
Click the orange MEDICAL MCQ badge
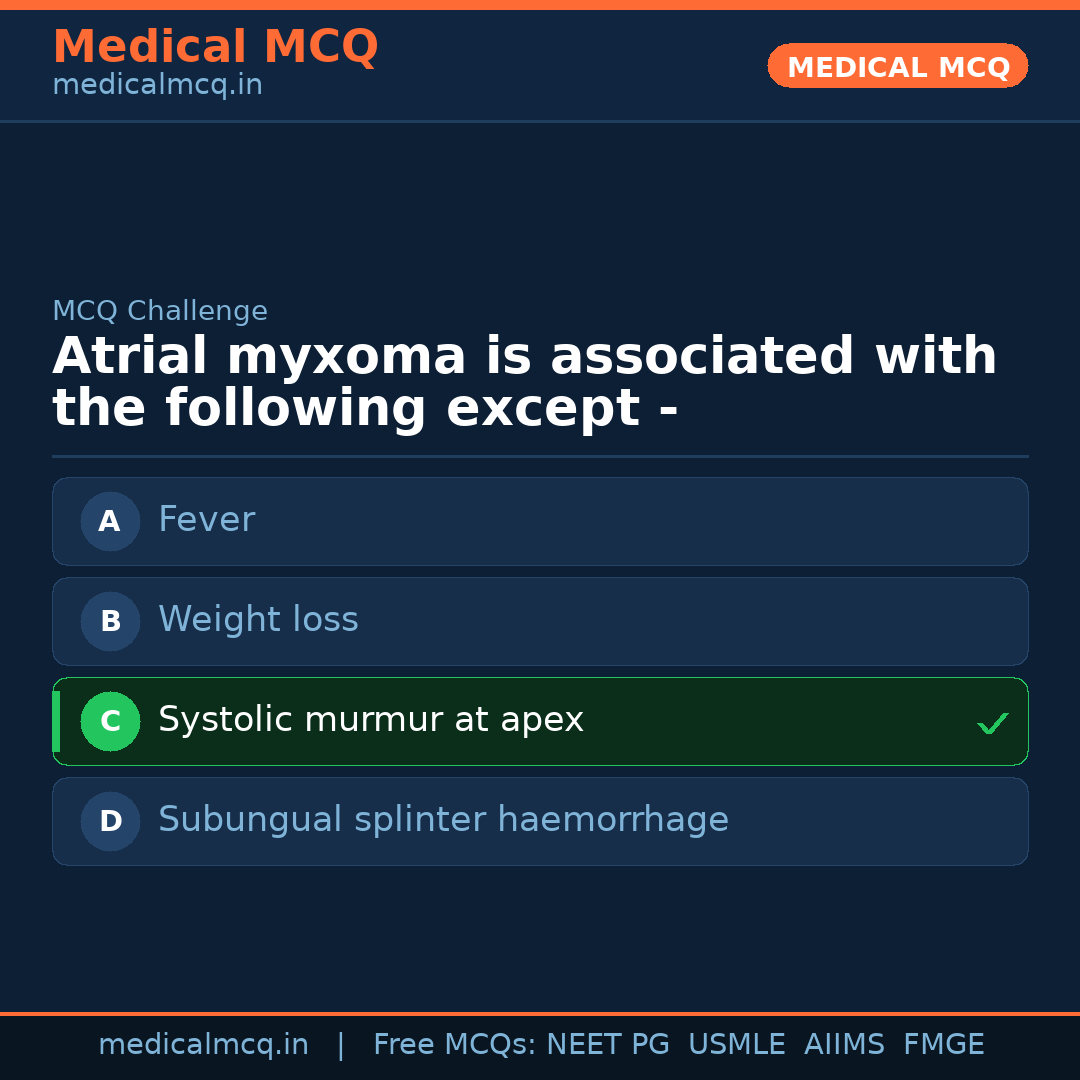897,66
